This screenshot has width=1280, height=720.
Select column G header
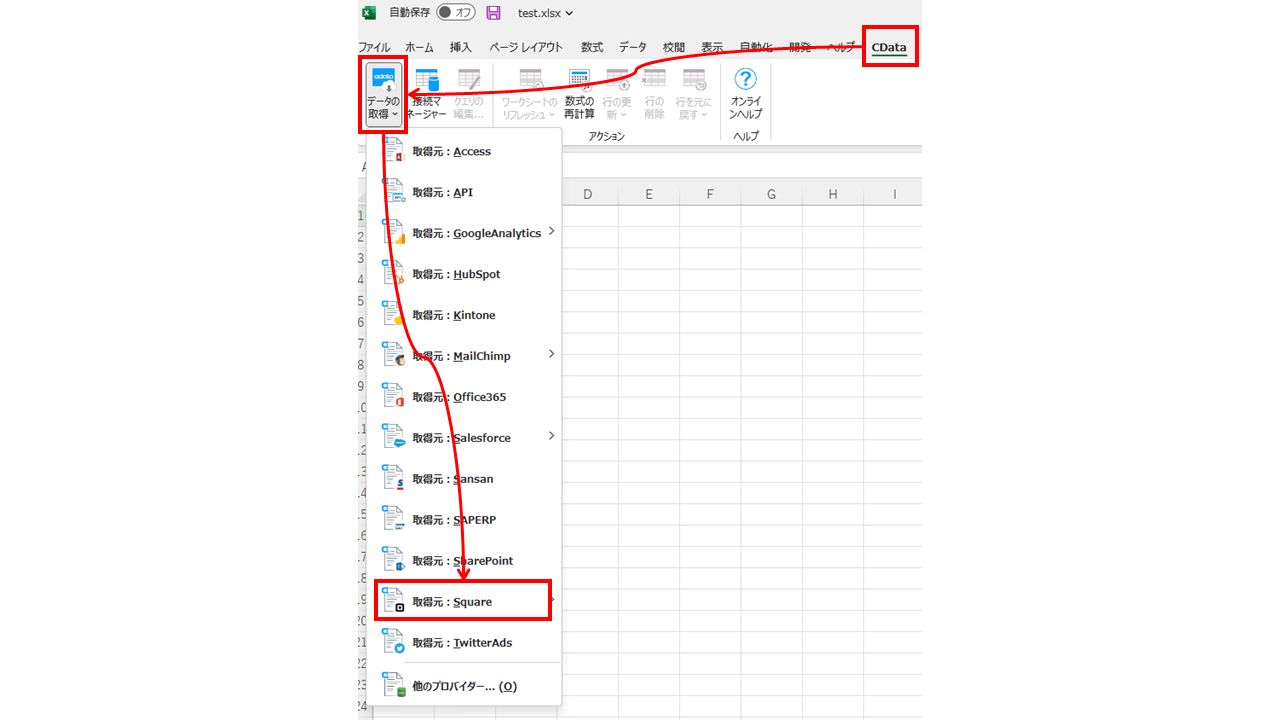coord(772,194)
